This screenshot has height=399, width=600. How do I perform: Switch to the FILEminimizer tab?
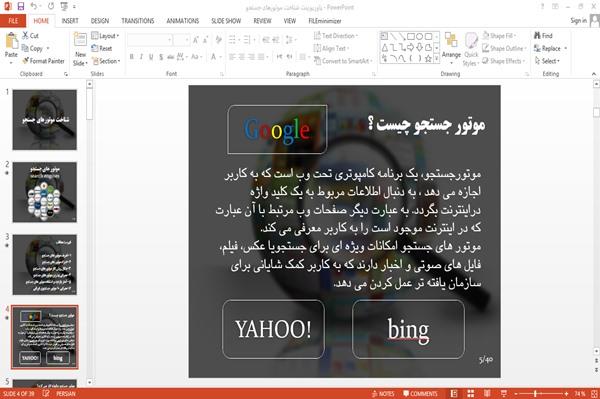click(325, 21)
